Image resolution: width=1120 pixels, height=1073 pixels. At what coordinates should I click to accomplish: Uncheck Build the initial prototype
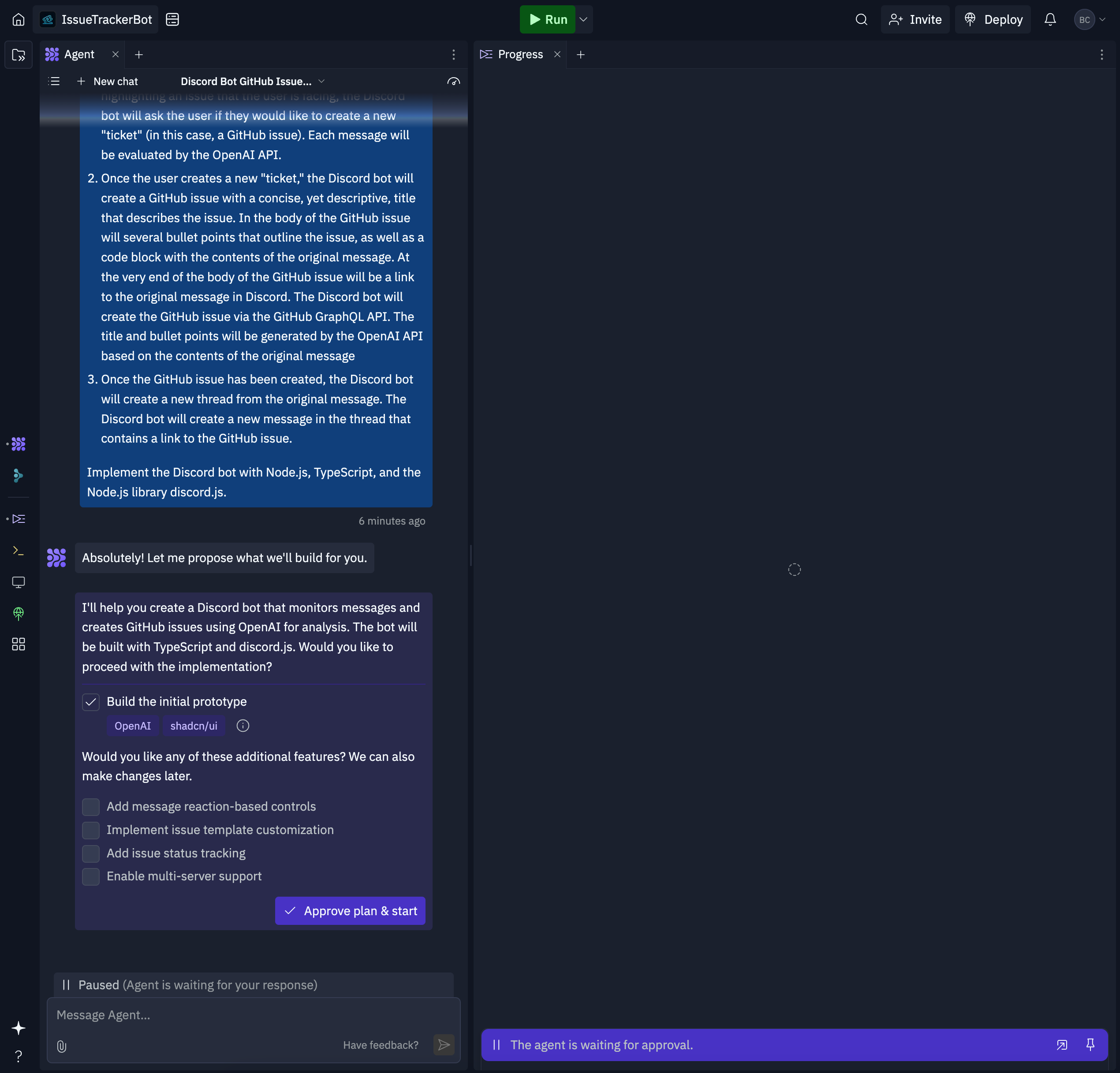coord(91,702)
